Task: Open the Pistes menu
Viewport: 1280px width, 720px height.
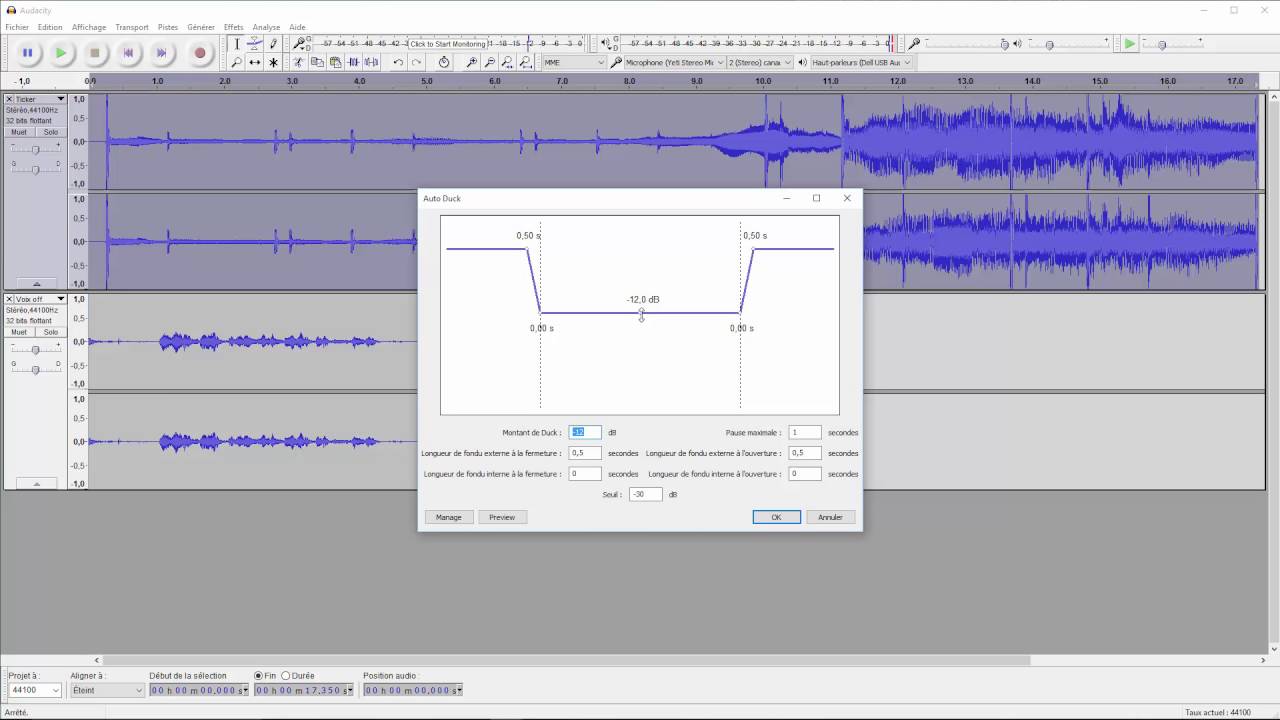Action: [x=168, y=27]
